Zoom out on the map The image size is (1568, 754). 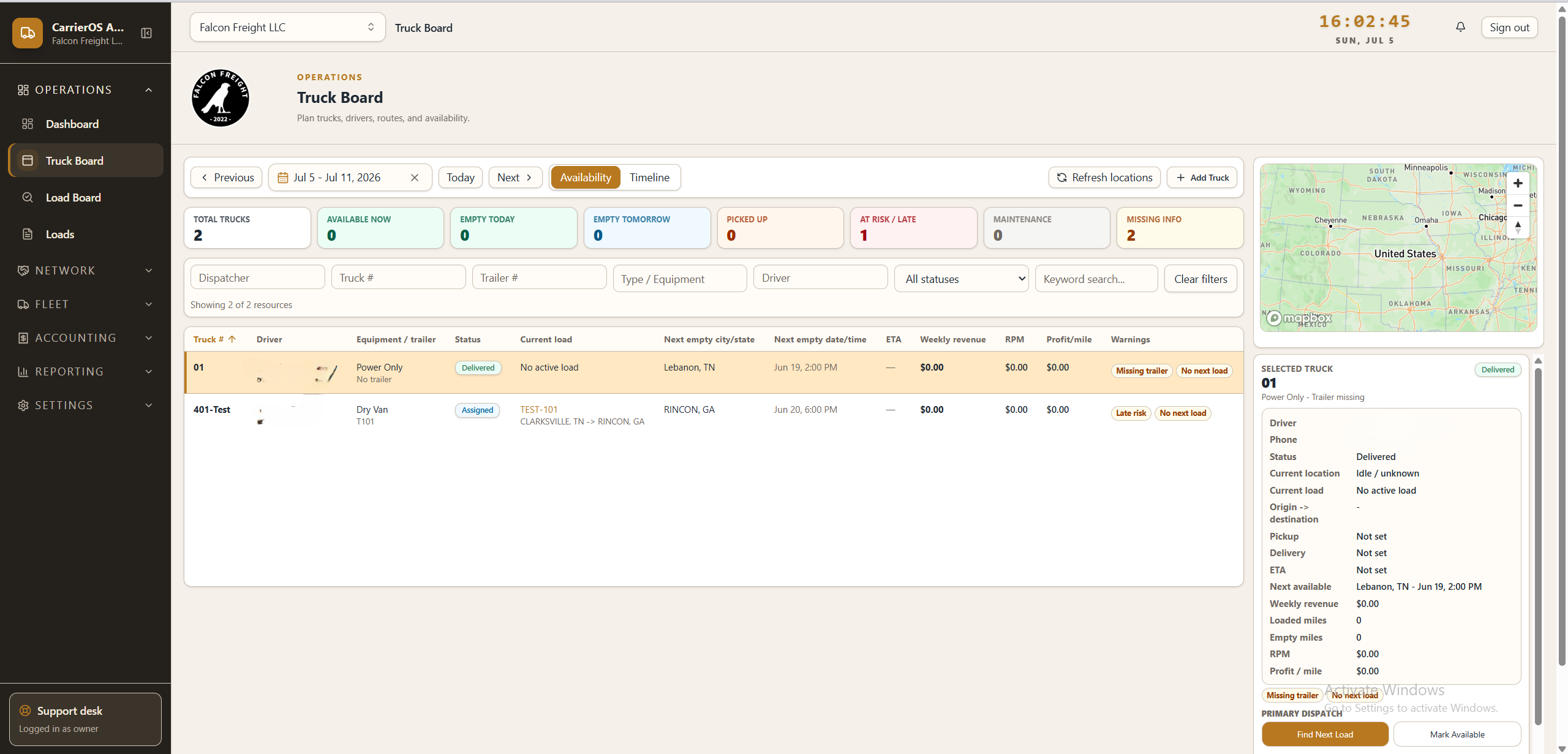(1518, 205)
